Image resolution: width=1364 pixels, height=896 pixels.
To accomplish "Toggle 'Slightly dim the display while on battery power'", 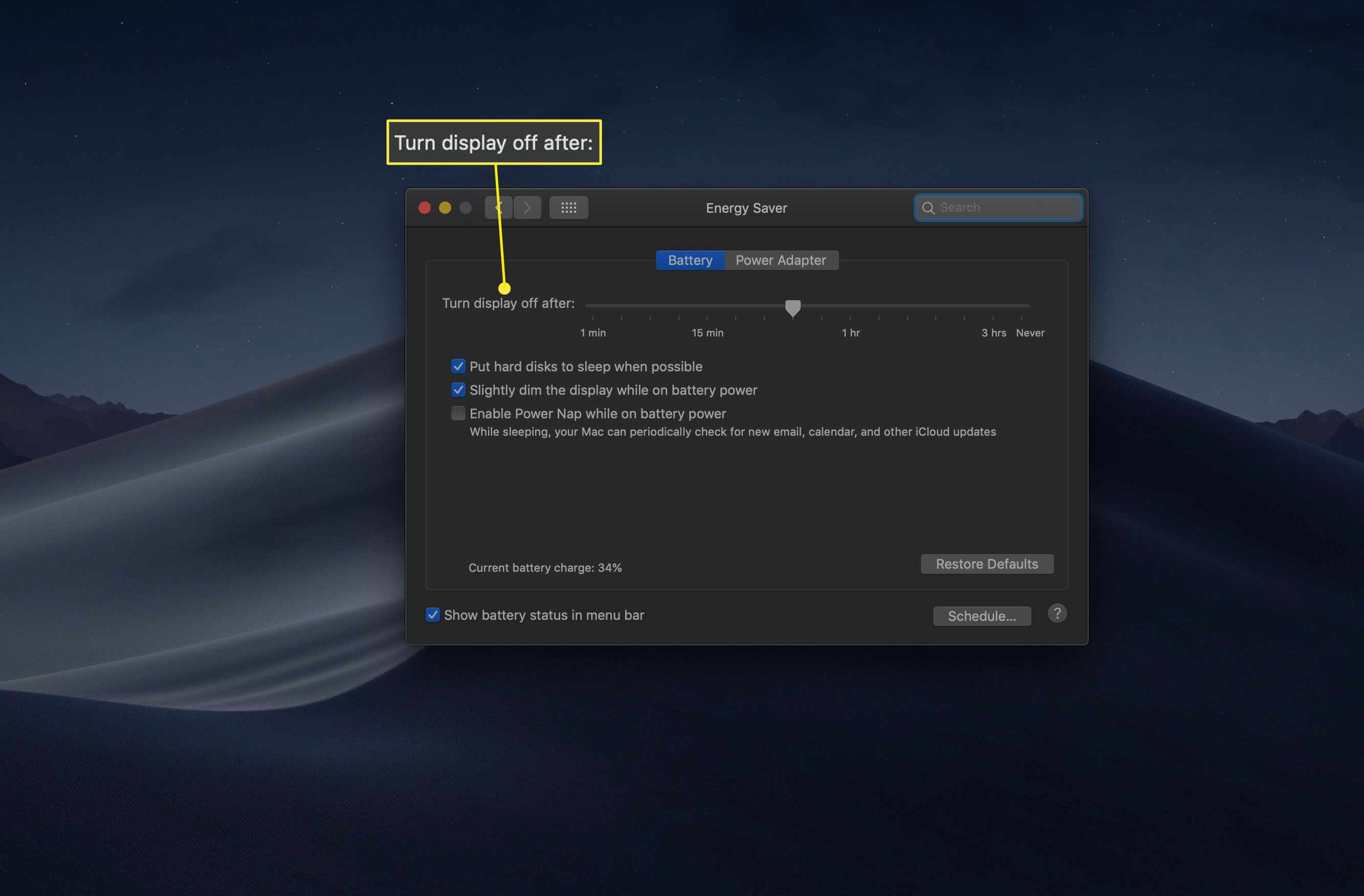I will [456, 389].
